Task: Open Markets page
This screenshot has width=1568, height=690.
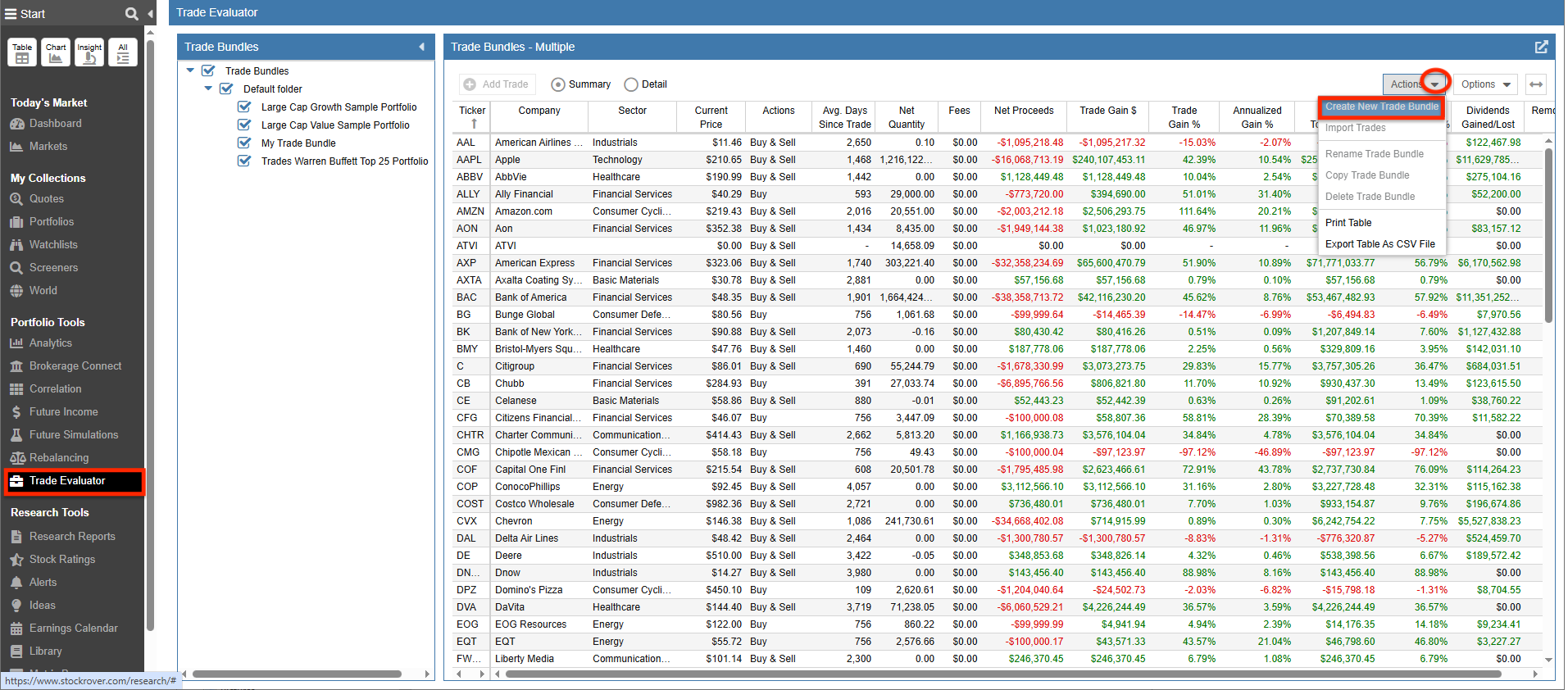Action: tap(48, 147)
